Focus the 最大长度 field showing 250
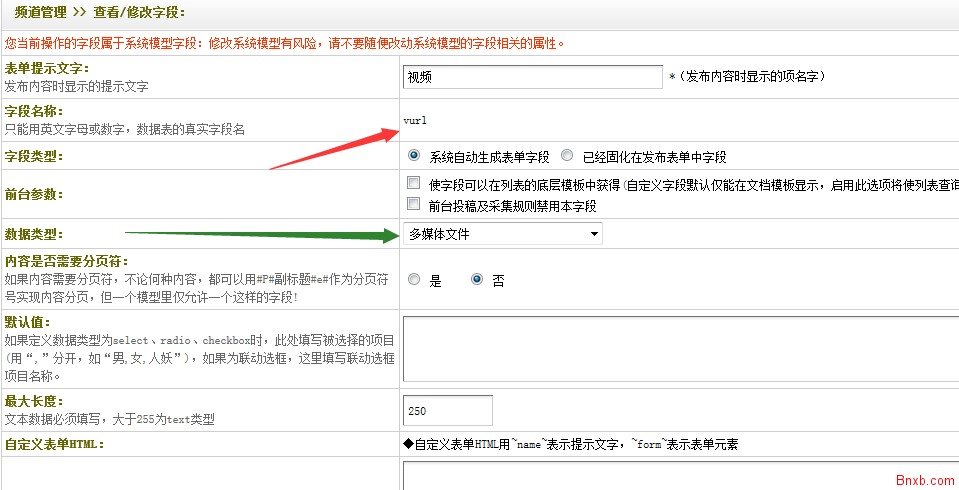 (447, 410)
